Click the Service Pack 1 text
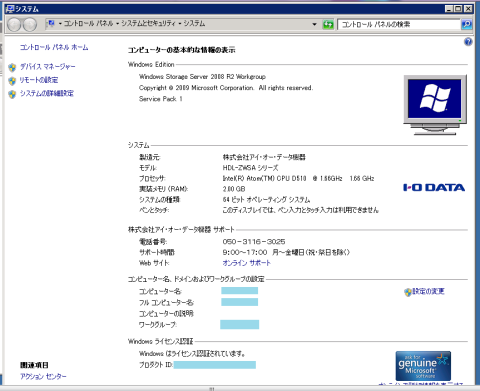 [x=161, y=99]
